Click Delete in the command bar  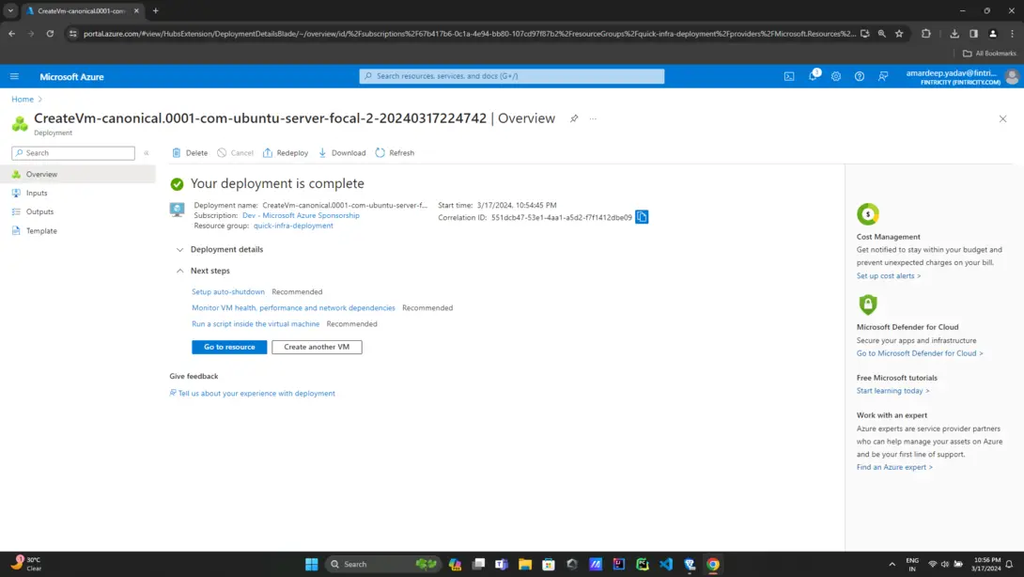pyautogui.click(x=190, y=153)
